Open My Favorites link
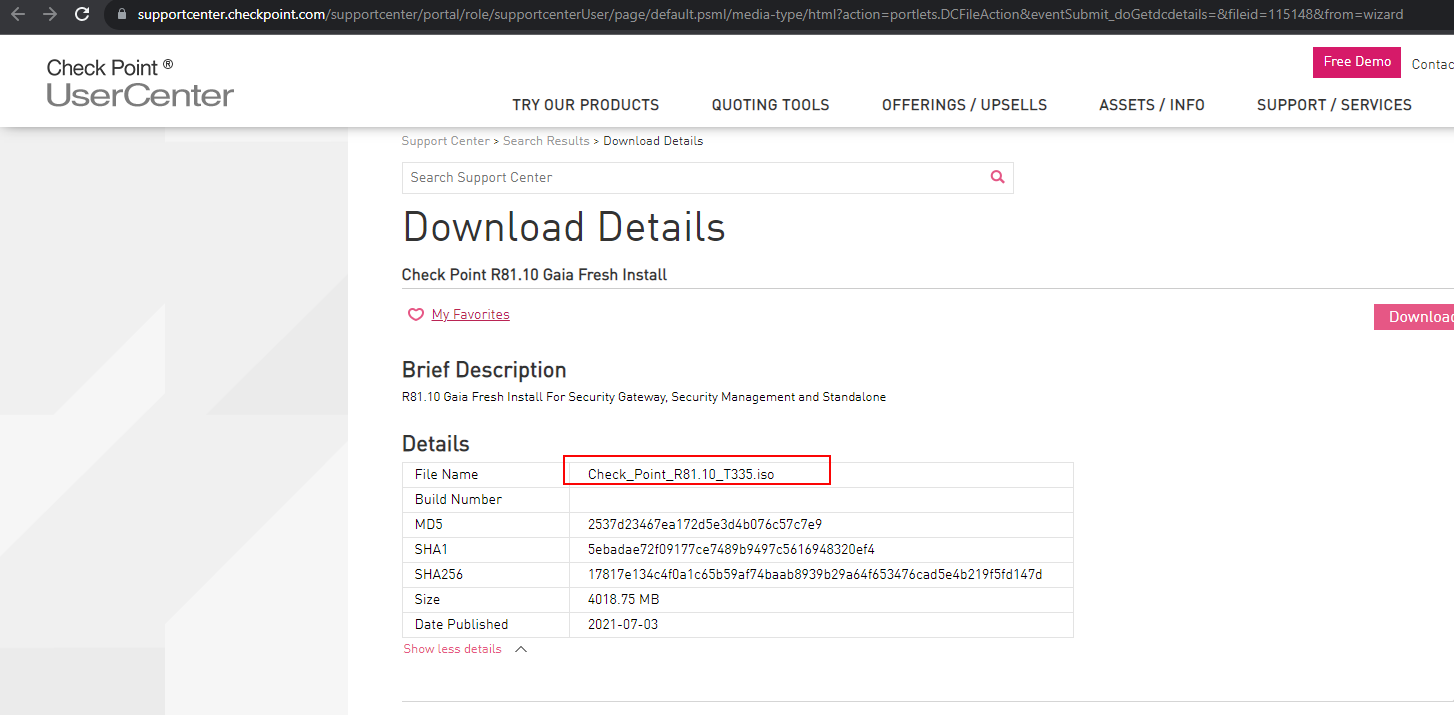Image resolution: width=1454 pixels, height=715 pixels. click(470, 315)
